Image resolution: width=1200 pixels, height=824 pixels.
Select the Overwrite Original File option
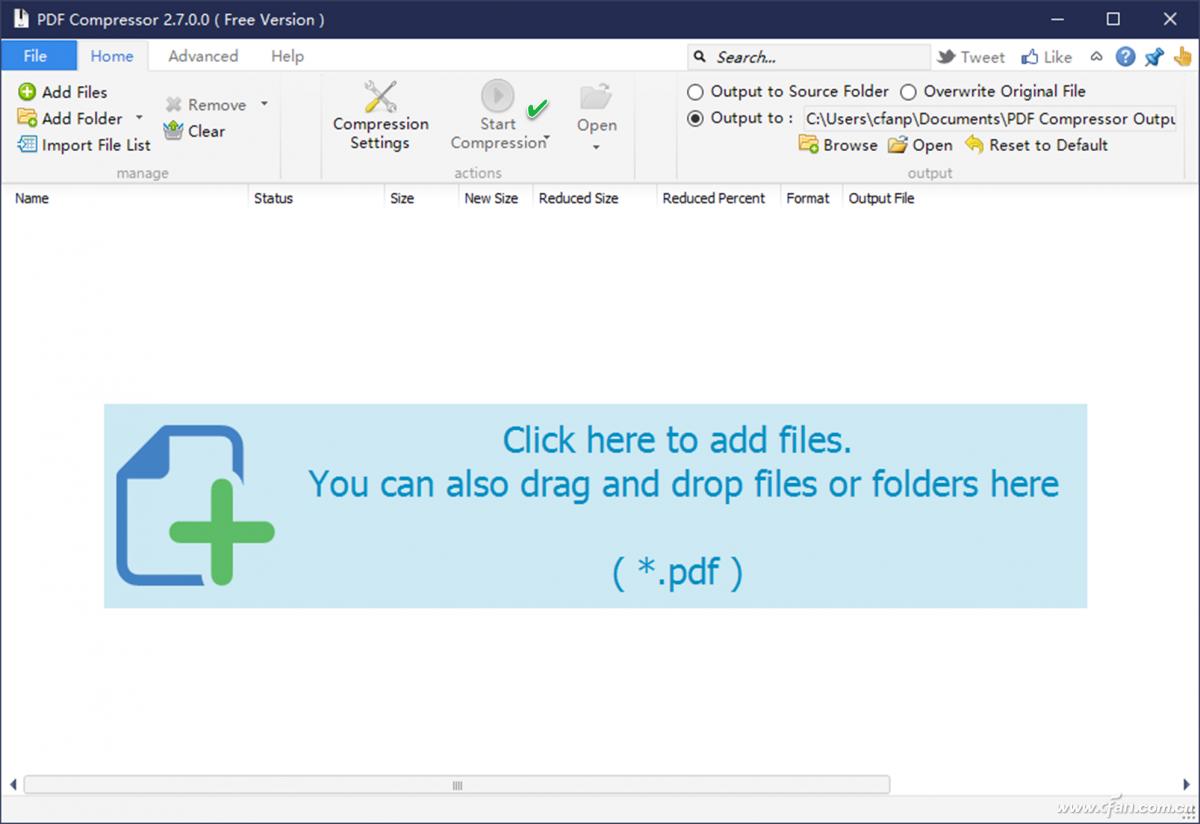coord(992,92)
